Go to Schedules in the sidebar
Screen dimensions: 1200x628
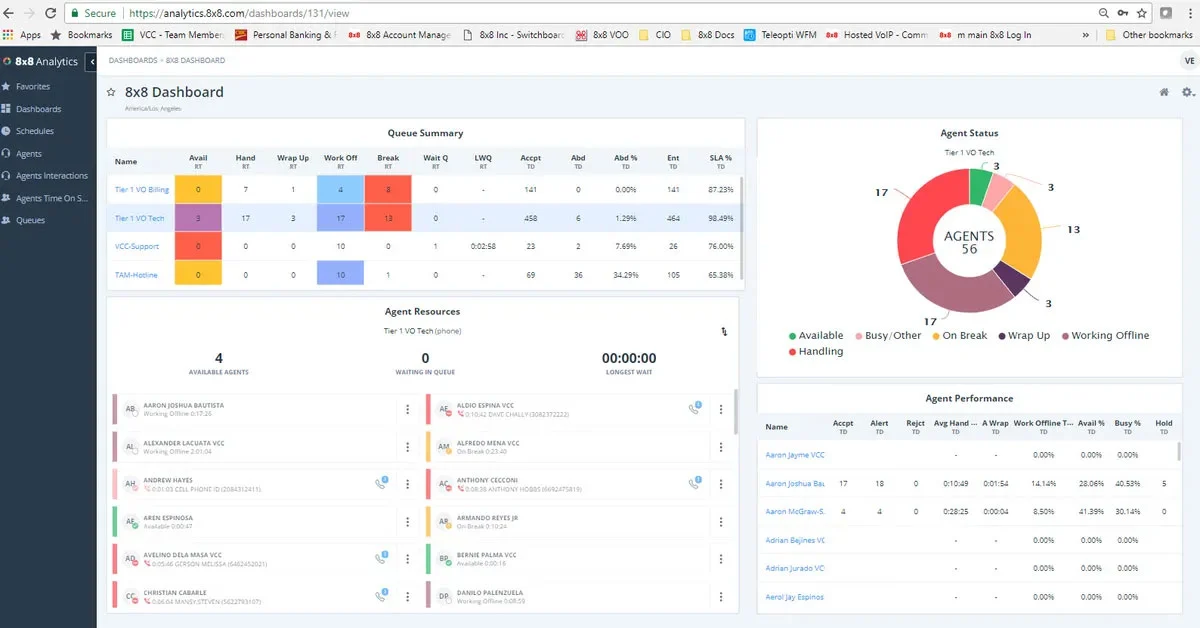(x=34, y=131)
